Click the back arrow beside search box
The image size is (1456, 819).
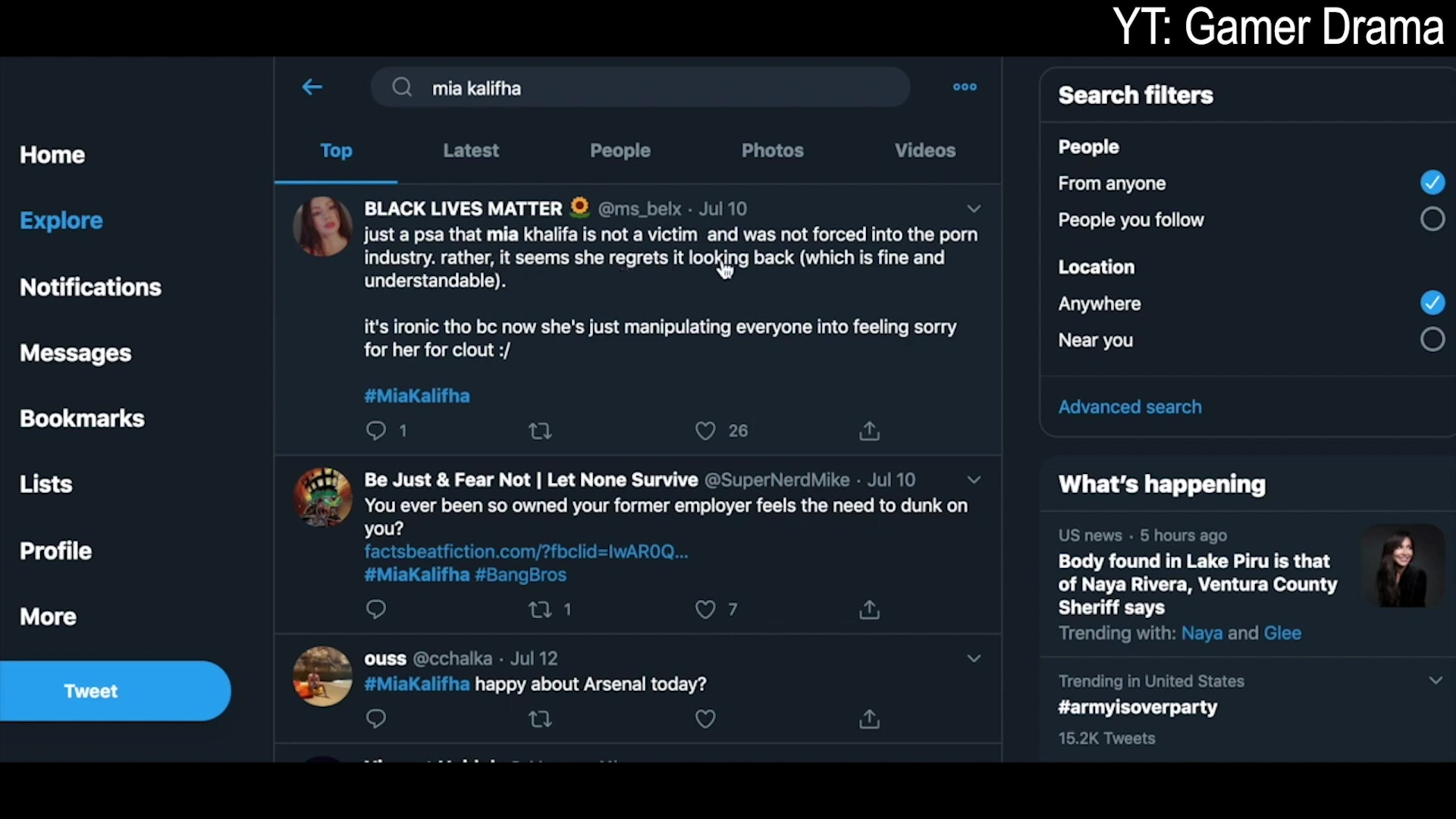312,87
